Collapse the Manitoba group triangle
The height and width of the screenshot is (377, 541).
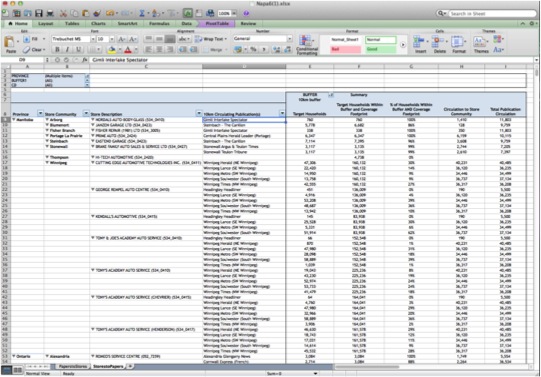tap(14, 120)
